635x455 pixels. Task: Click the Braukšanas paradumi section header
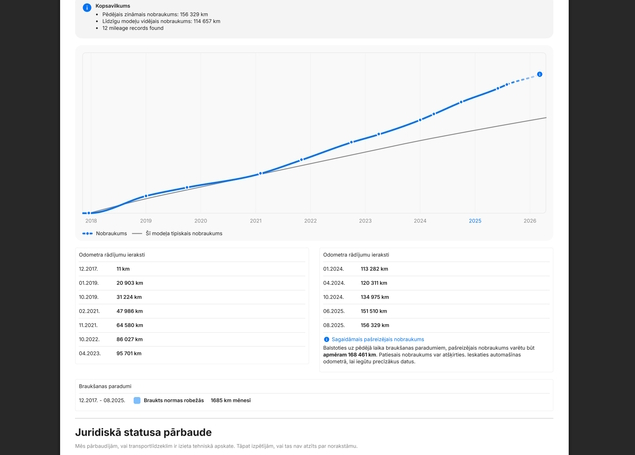pos(105,386)
